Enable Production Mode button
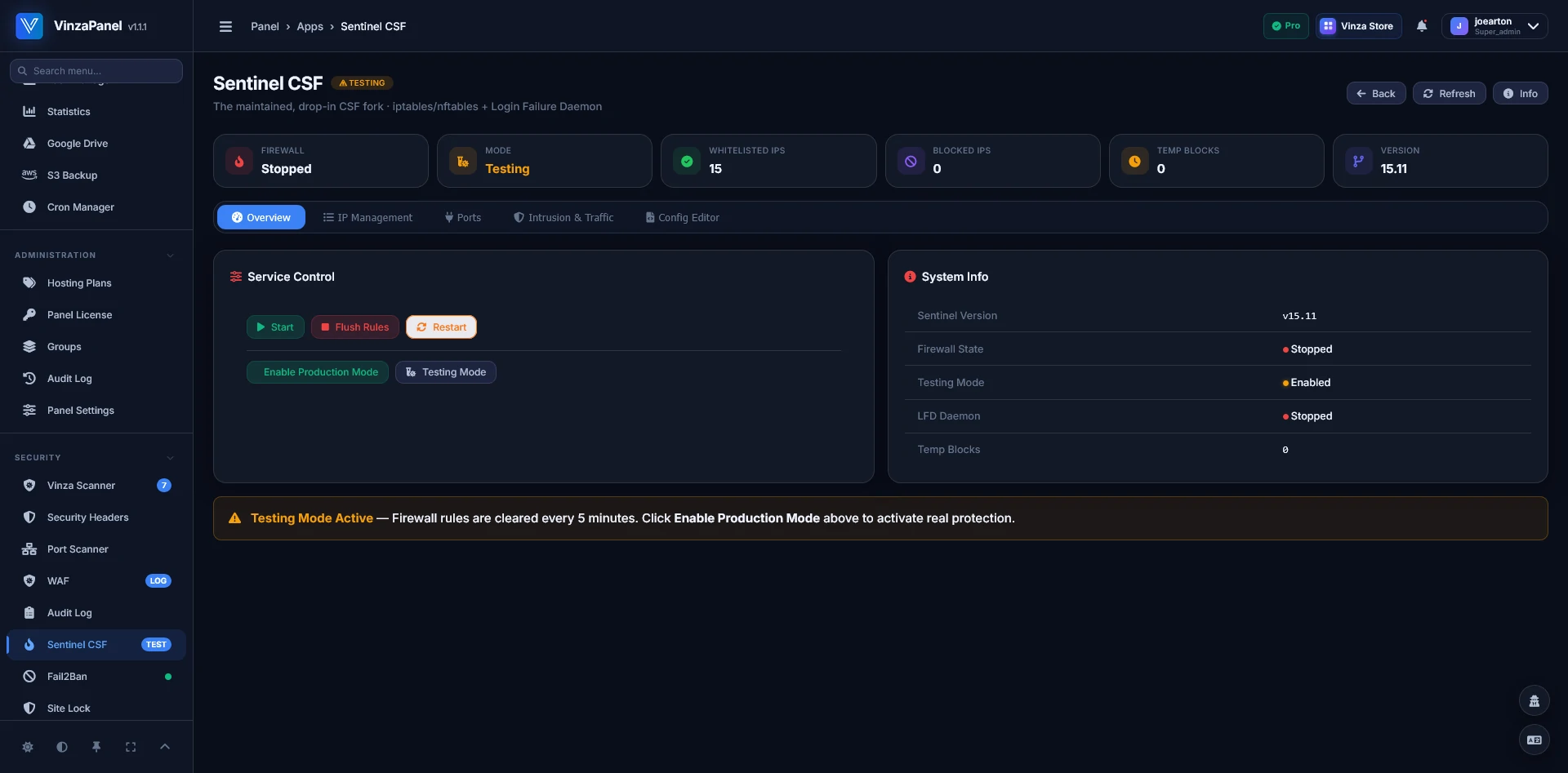The height and width of the screenshot is (773, 1568). pos(318,372)
